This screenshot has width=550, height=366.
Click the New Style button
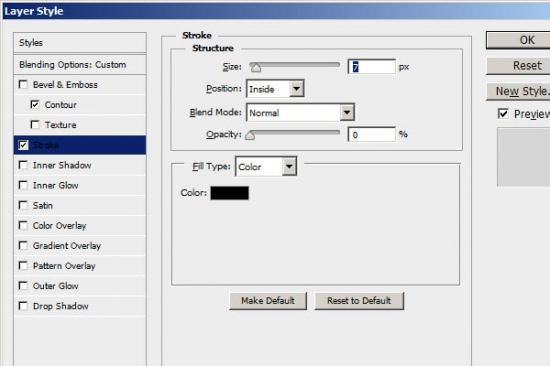point(518,91)
